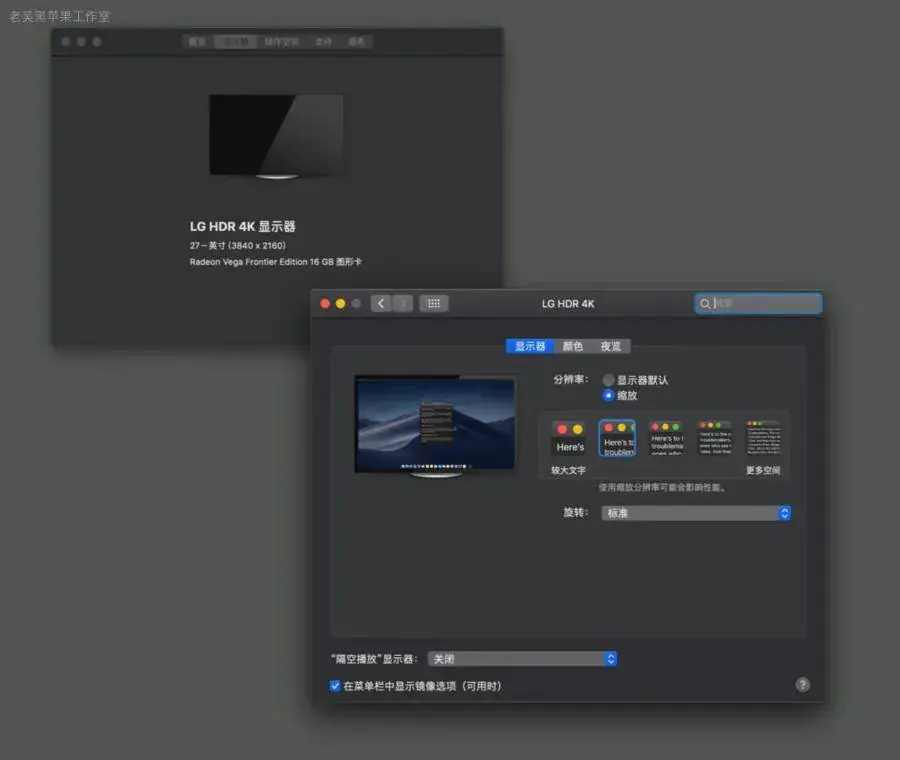Go forward with the right chevron button

(x=403, y=303)
